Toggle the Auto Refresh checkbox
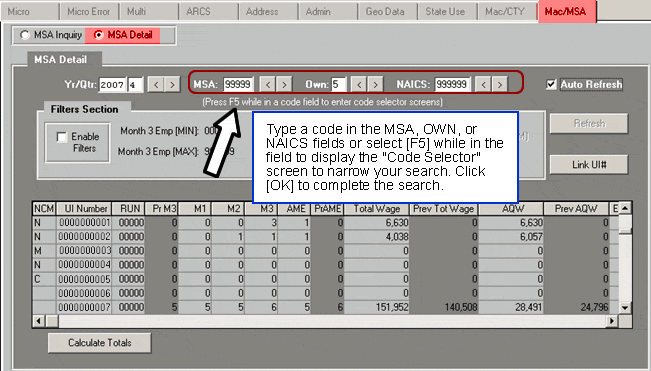Screen dimensions: 651x371 pyautogui.click(x=551, y=84)
